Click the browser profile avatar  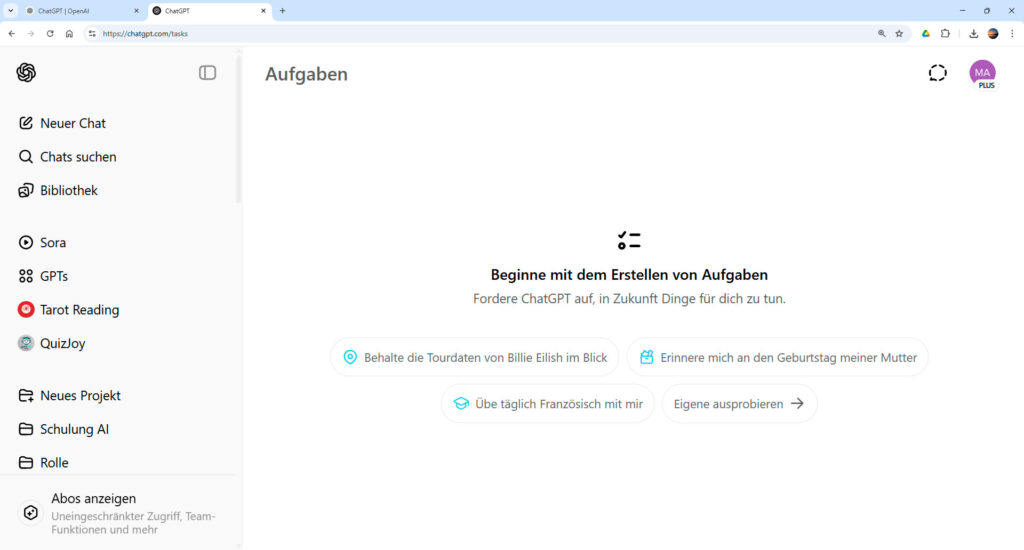coord(993,33)
